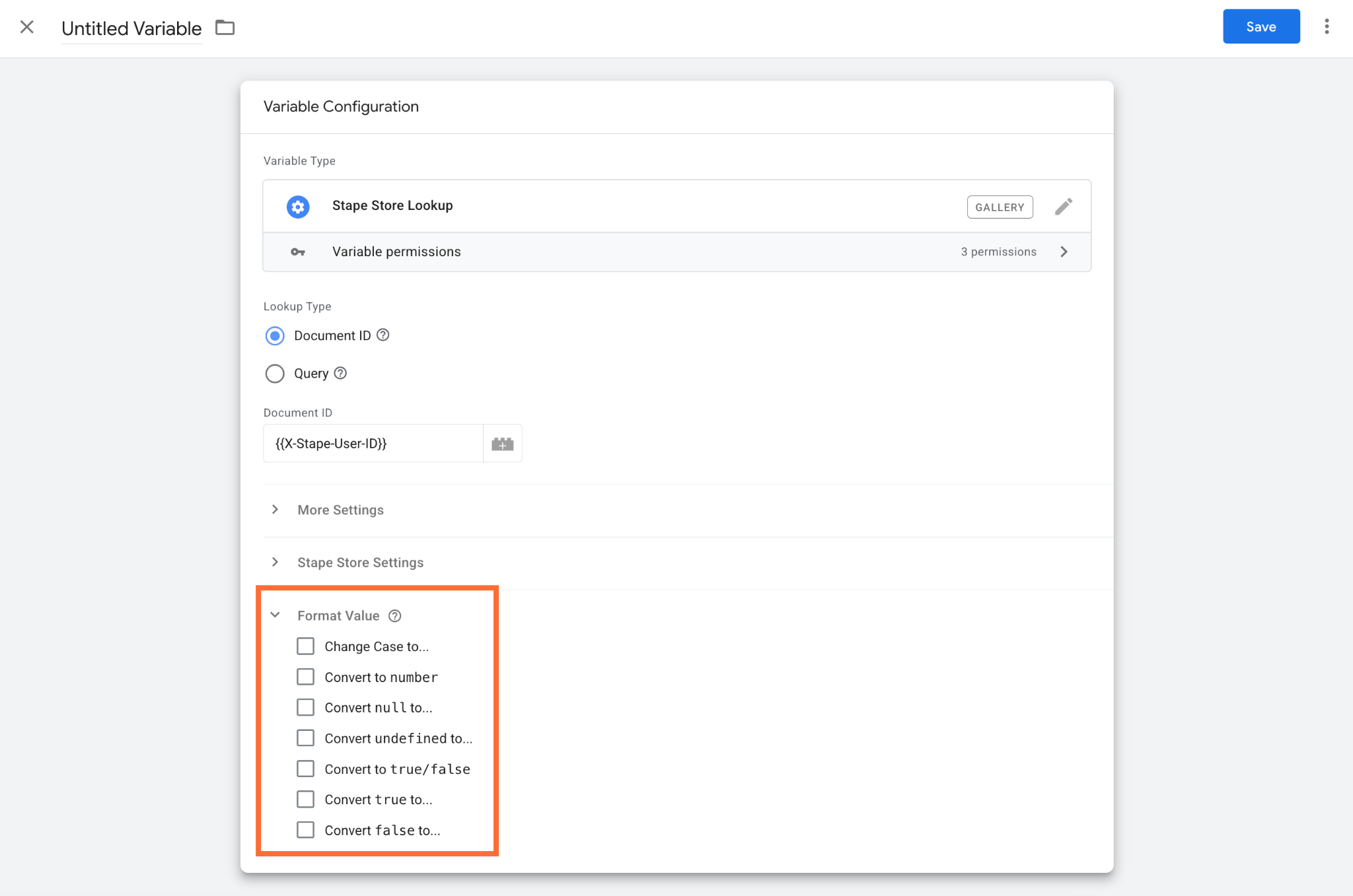Click the help icon beside Format Value
The image size is (1353, 896).
click(x=395, y=616)
